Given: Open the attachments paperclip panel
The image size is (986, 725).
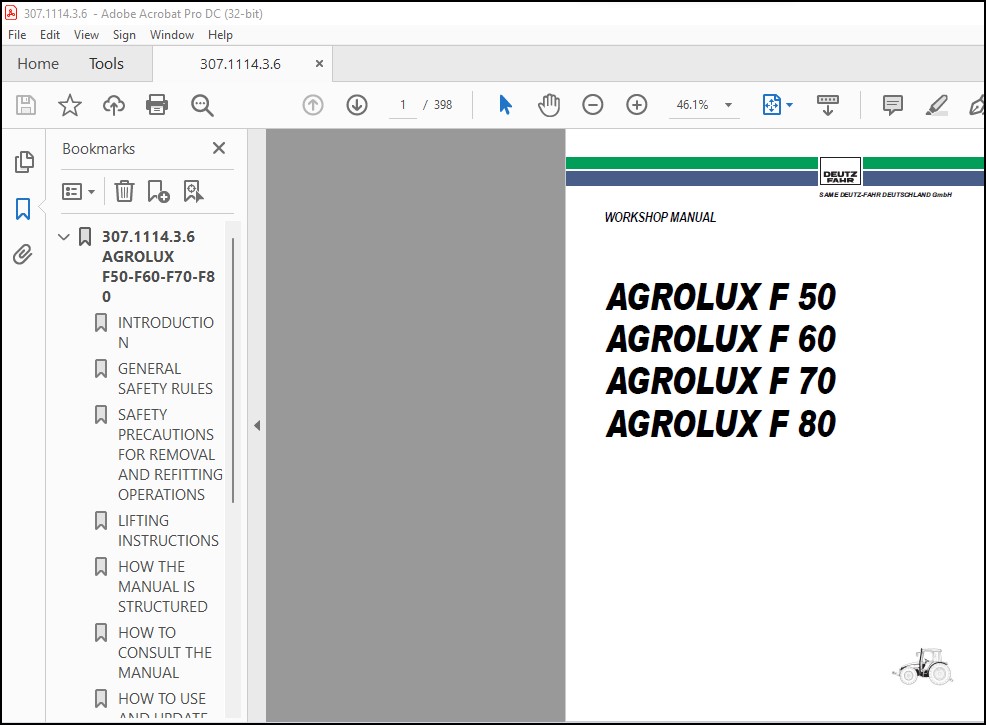Looking at the screenshot, I should [x=23, y=255].
